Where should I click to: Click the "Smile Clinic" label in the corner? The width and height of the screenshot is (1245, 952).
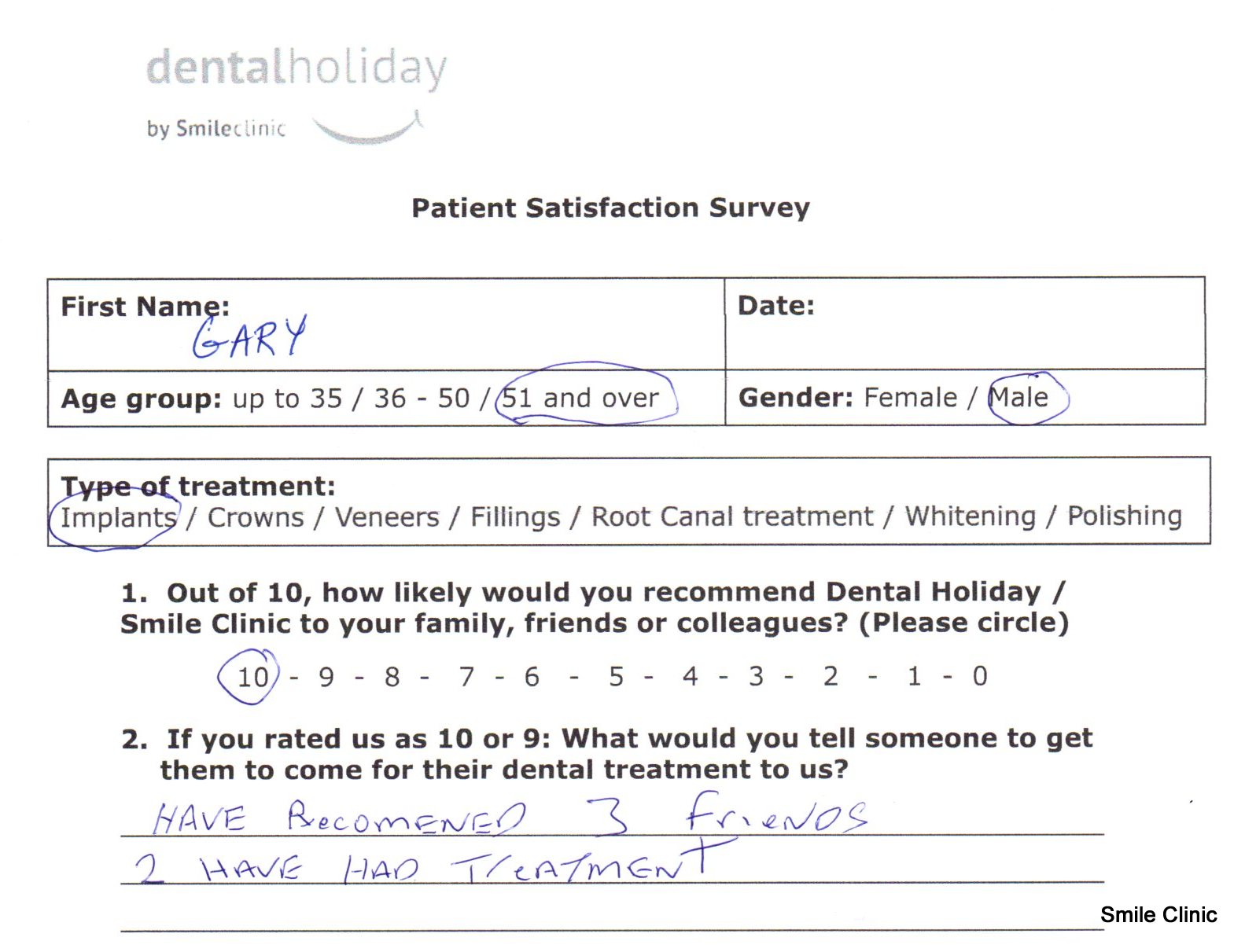click(x=1158, y=915)
